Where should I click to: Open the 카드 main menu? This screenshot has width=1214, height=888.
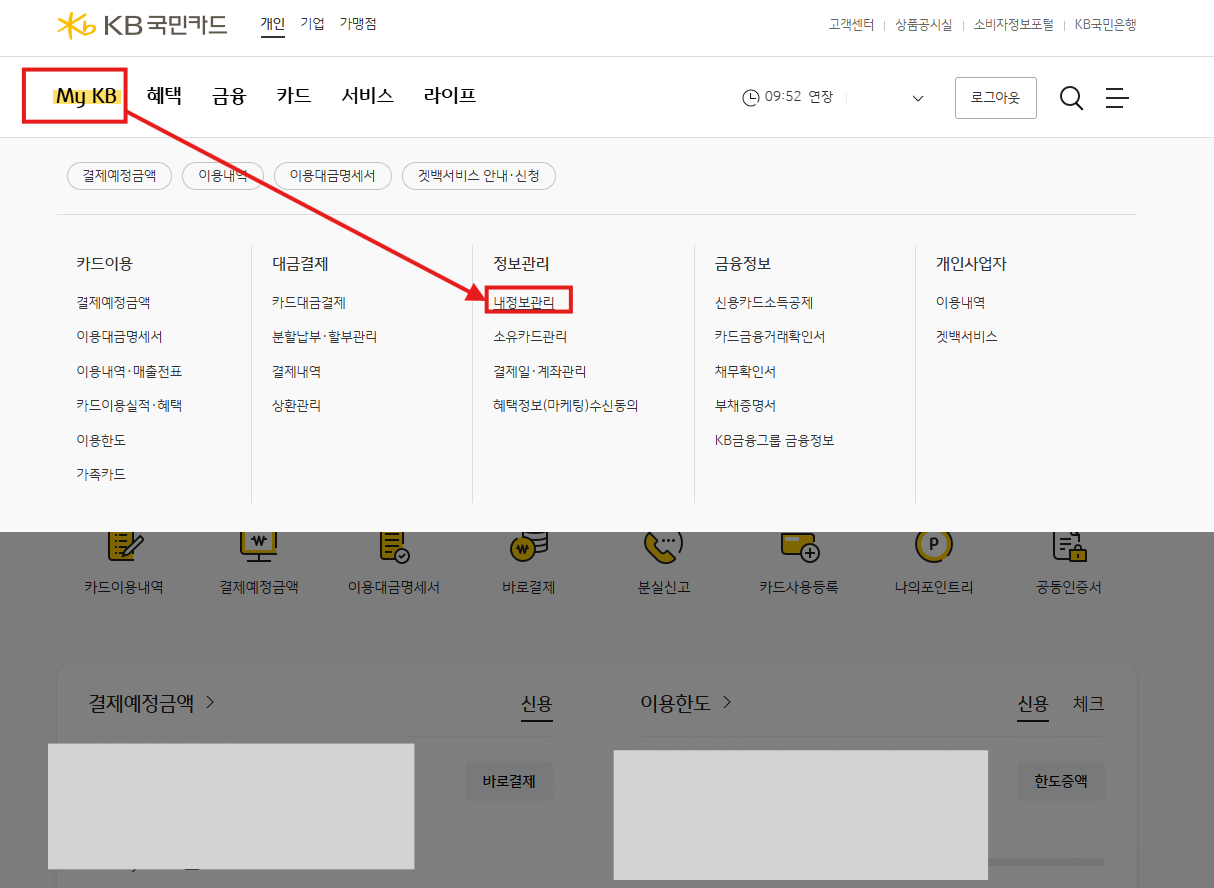click(x=294, y=96)
